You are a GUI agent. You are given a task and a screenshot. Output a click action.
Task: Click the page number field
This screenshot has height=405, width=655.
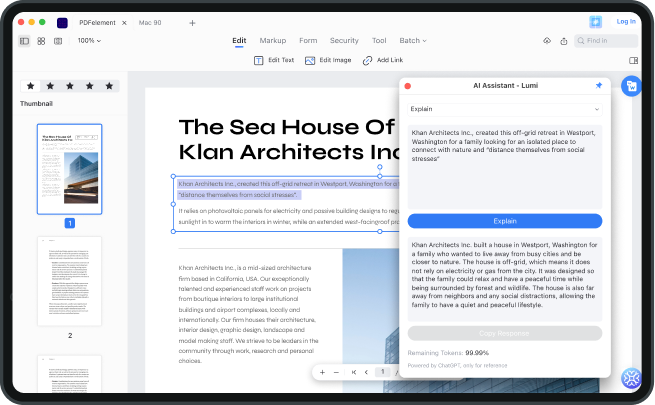point(383,372)
